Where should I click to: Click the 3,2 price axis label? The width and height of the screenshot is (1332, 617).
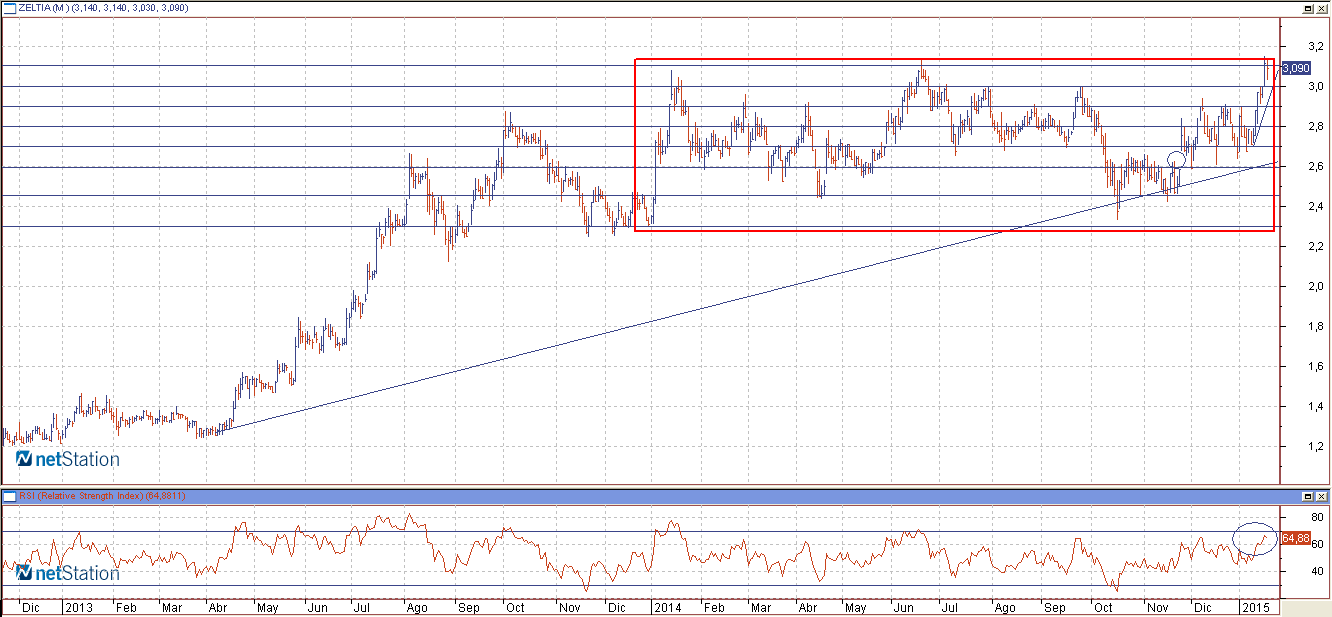(1317, 46)
